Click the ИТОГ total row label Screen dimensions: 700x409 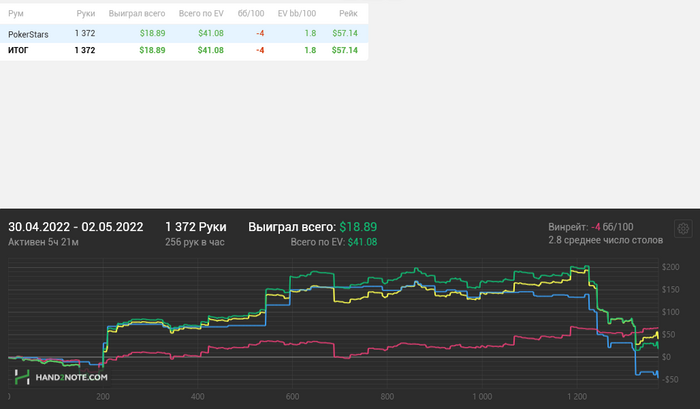tap(18, 50)
